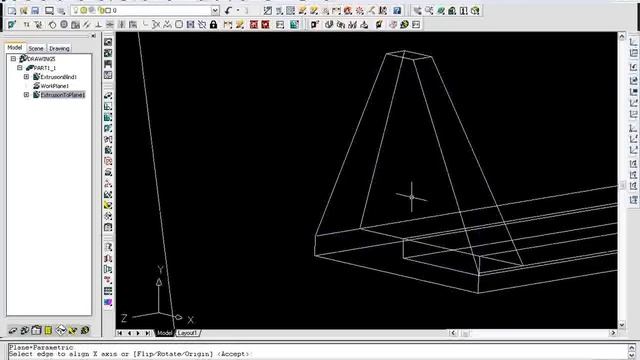Select the Model browser tab
640x360 pixels.
click(15, 48)
